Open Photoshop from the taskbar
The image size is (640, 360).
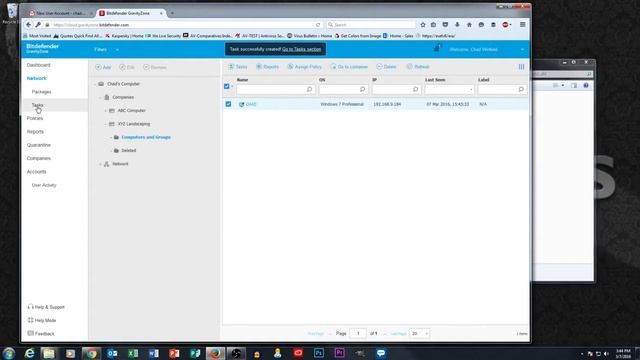pos(319,353)
